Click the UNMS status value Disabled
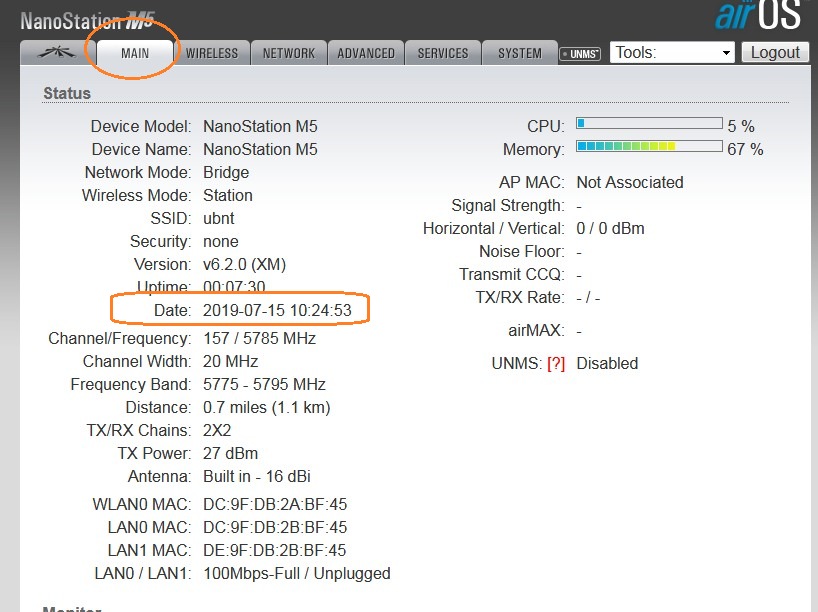 607,364
